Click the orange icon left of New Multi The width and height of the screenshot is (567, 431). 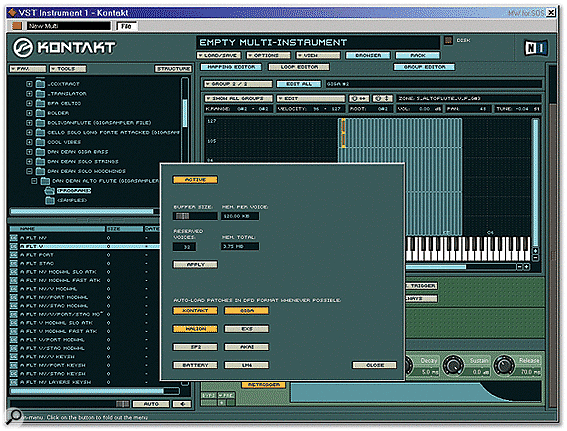pos(17,26)
